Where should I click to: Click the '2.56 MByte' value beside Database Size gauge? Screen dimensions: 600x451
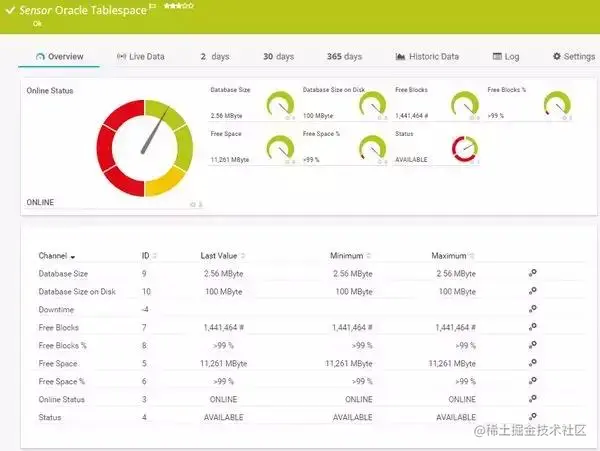point(227,116)
